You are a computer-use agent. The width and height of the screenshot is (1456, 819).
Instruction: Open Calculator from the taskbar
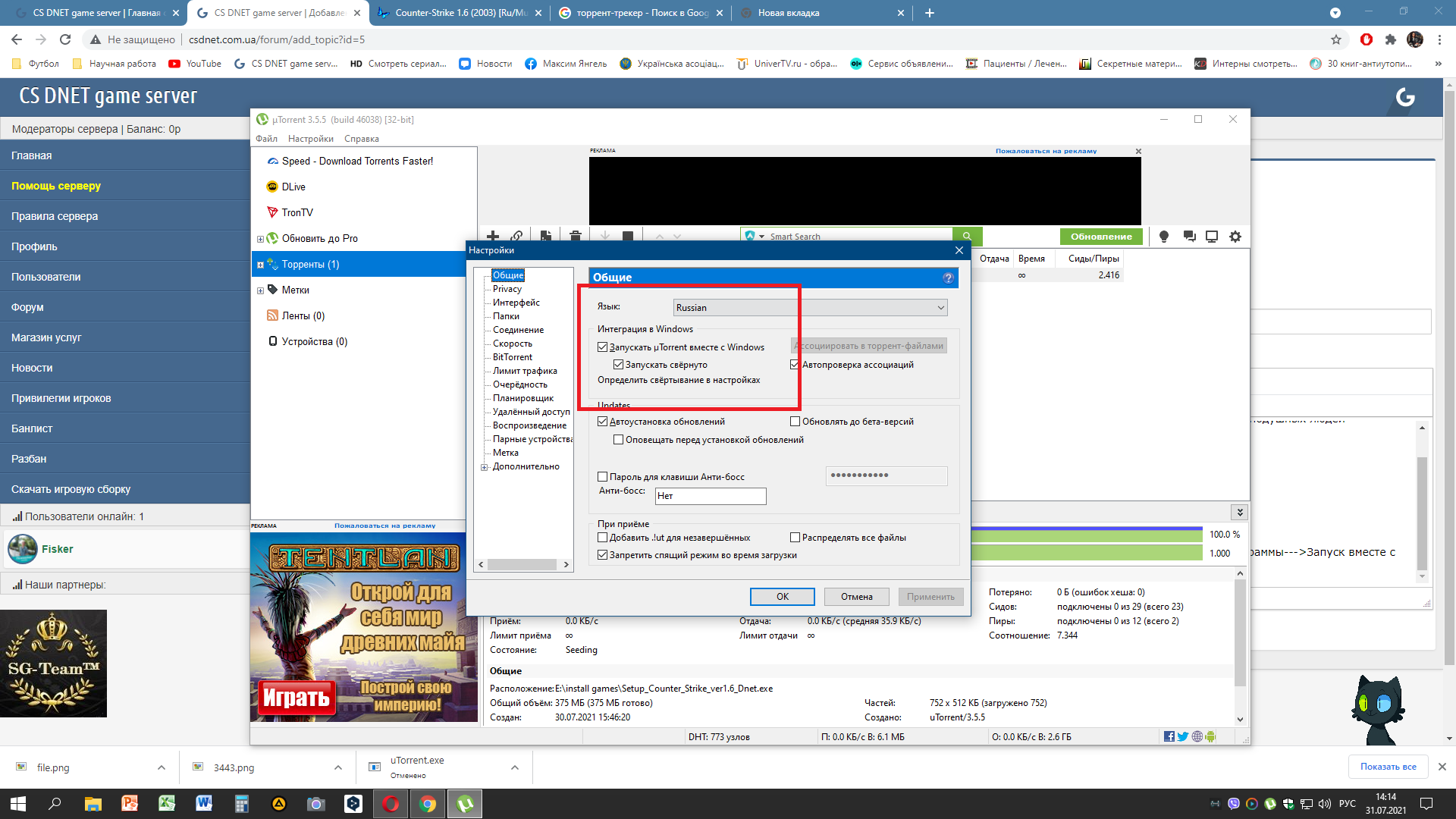coord(242,804)
